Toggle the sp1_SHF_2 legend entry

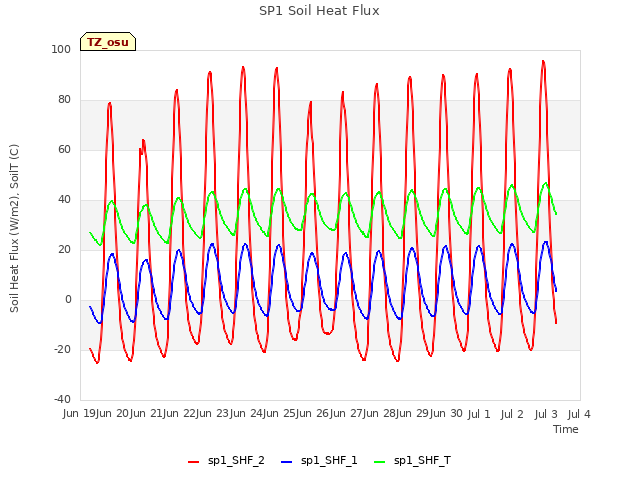(226, 461)
